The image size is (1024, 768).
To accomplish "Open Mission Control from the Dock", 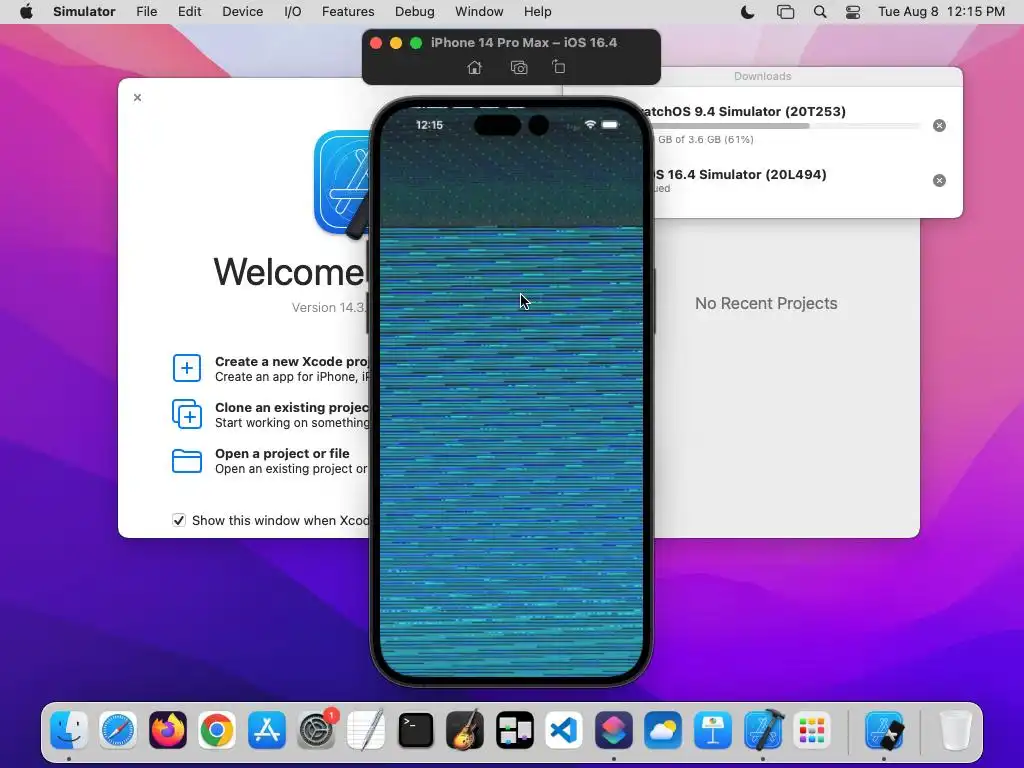I will tap(515, 729).
